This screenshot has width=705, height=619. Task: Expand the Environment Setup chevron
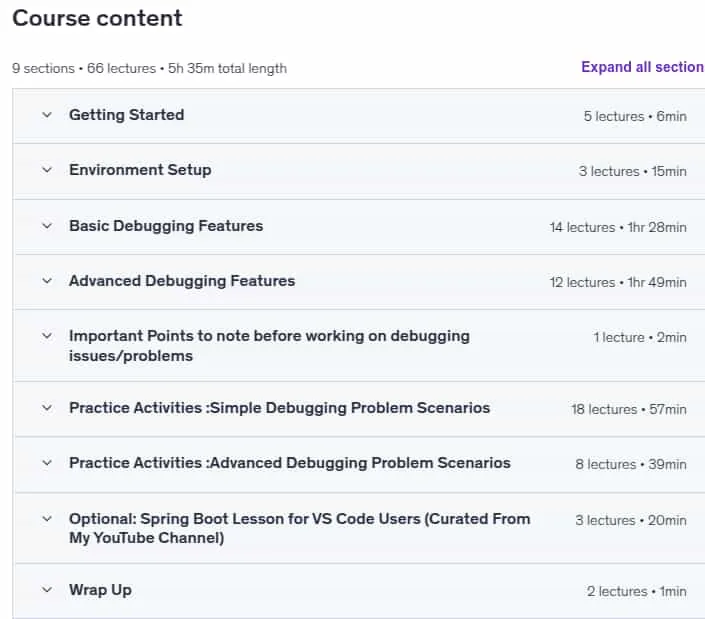coord(47,170)
